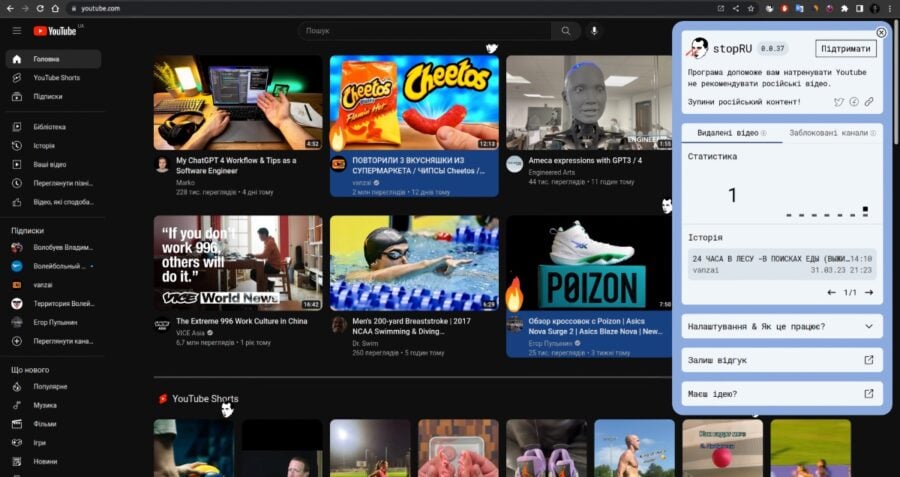This screenshot has height=477, width=900.
Task: Open the Engineered Arts channel name
Action: coord(552,172)
